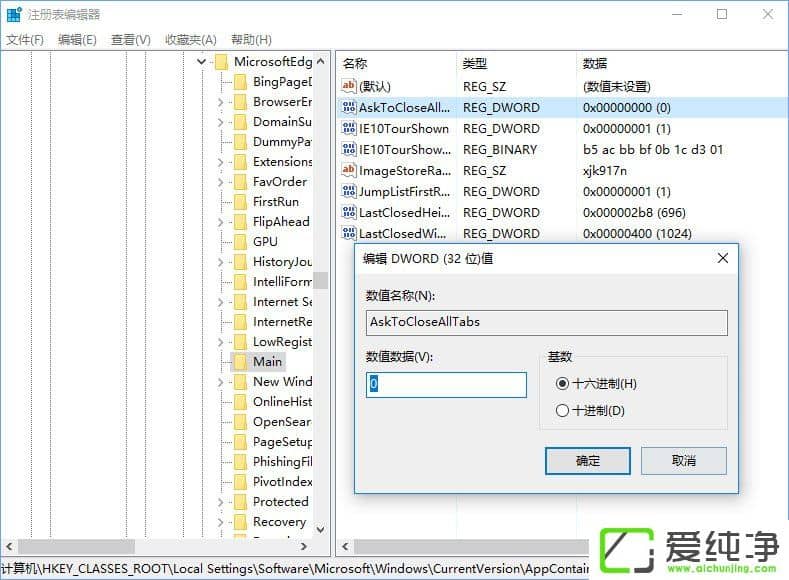This screenshot has width=789, height=580.
Task: Click the DWORD icon beside IE10TourShown
Action: [x=349, y=128]
